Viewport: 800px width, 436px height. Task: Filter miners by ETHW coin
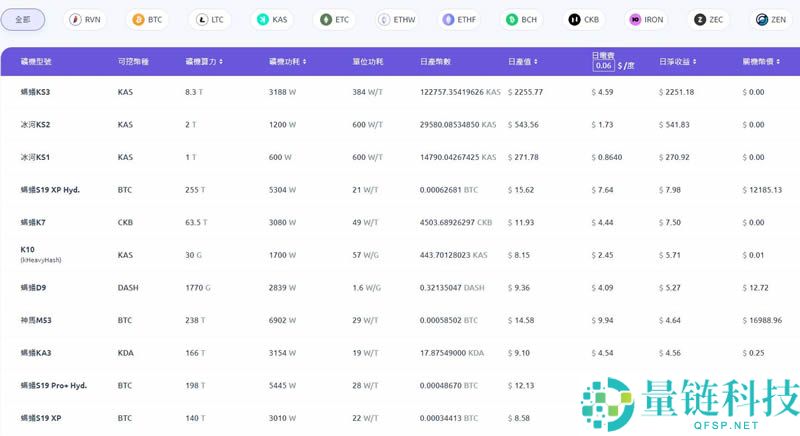397,20
